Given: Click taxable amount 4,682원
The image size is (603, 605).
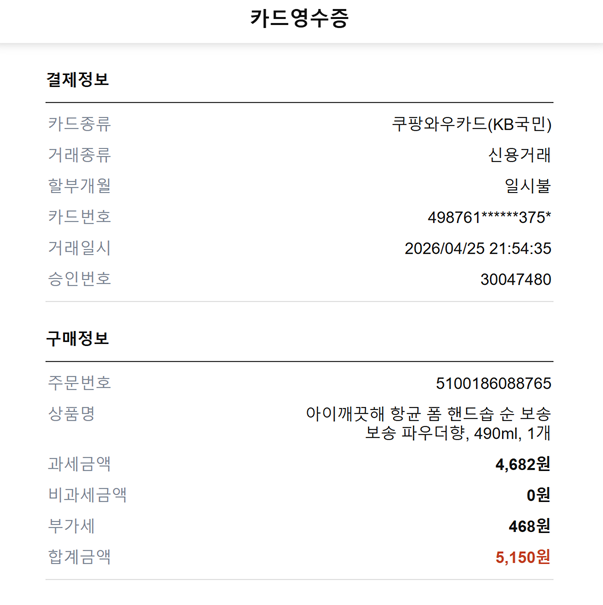Looking at the screenshot, I should coord(523,464).
